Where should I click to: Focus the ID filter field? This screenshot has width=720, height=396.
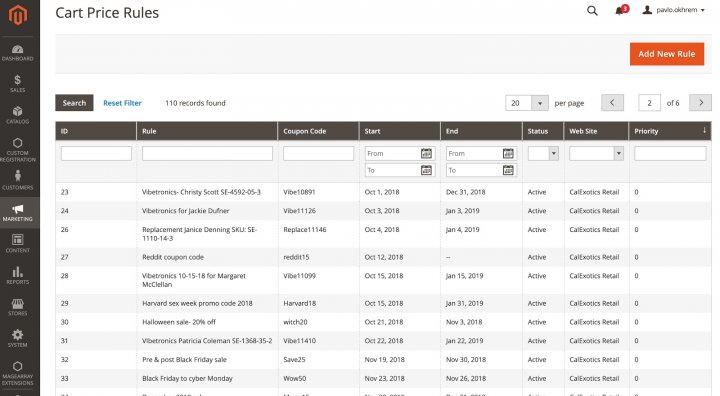coord(96,153)
